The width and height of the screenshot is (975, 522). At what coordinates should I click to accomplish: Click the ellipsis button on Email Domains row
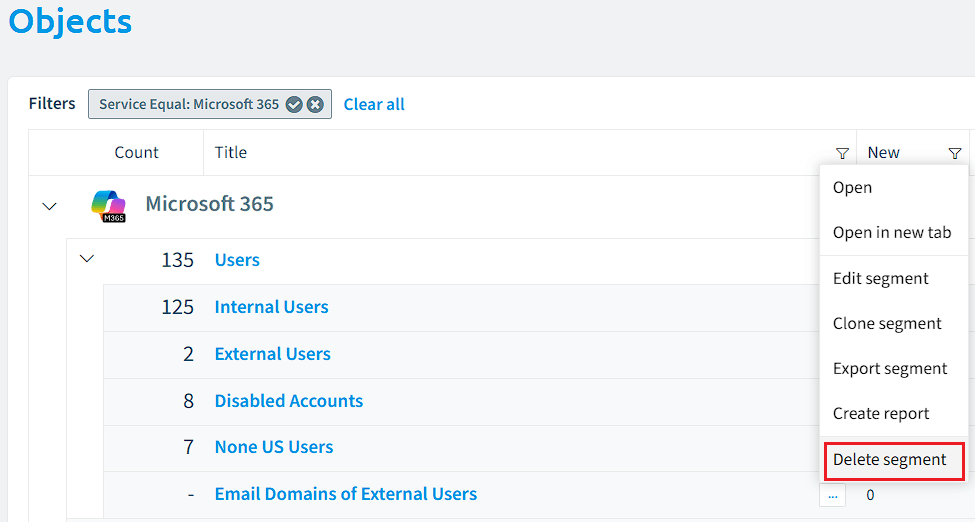[x=833, y=495]
